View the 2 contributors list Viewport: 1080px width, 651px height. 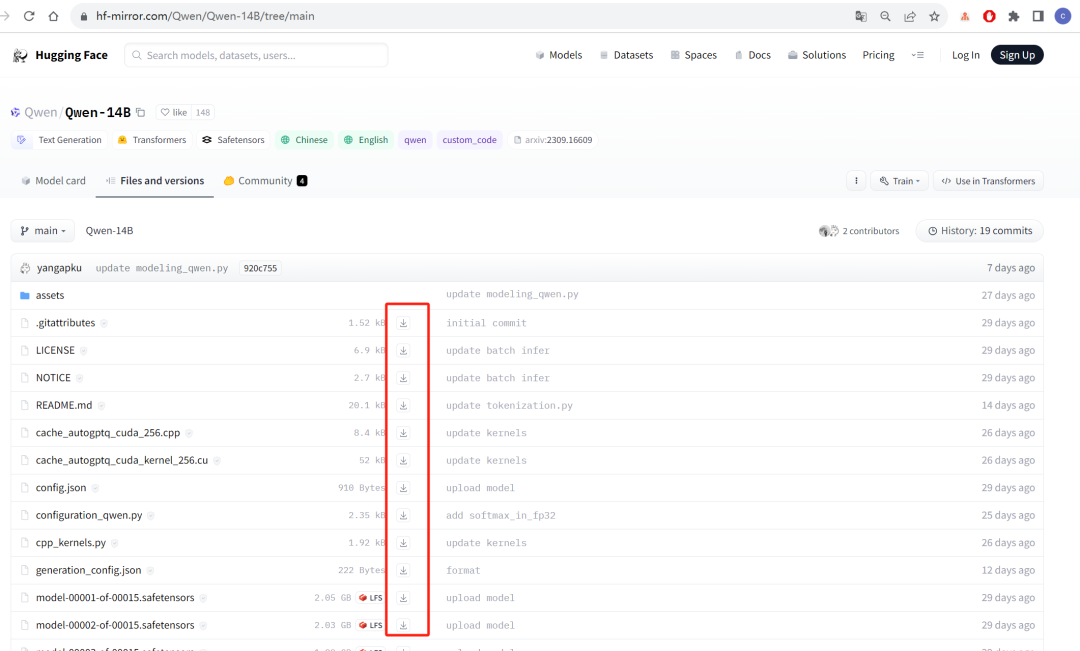[859, 231]
